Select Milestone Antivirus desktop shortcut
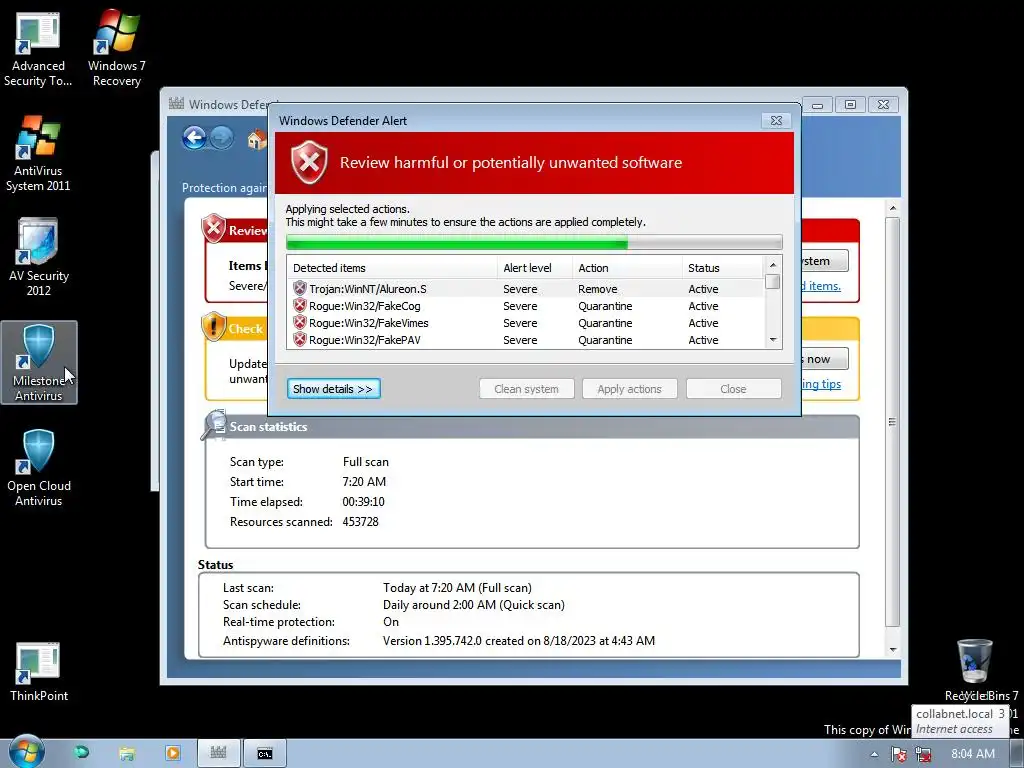The height and width of the screenshot is (768, 1024). point(39,362)
